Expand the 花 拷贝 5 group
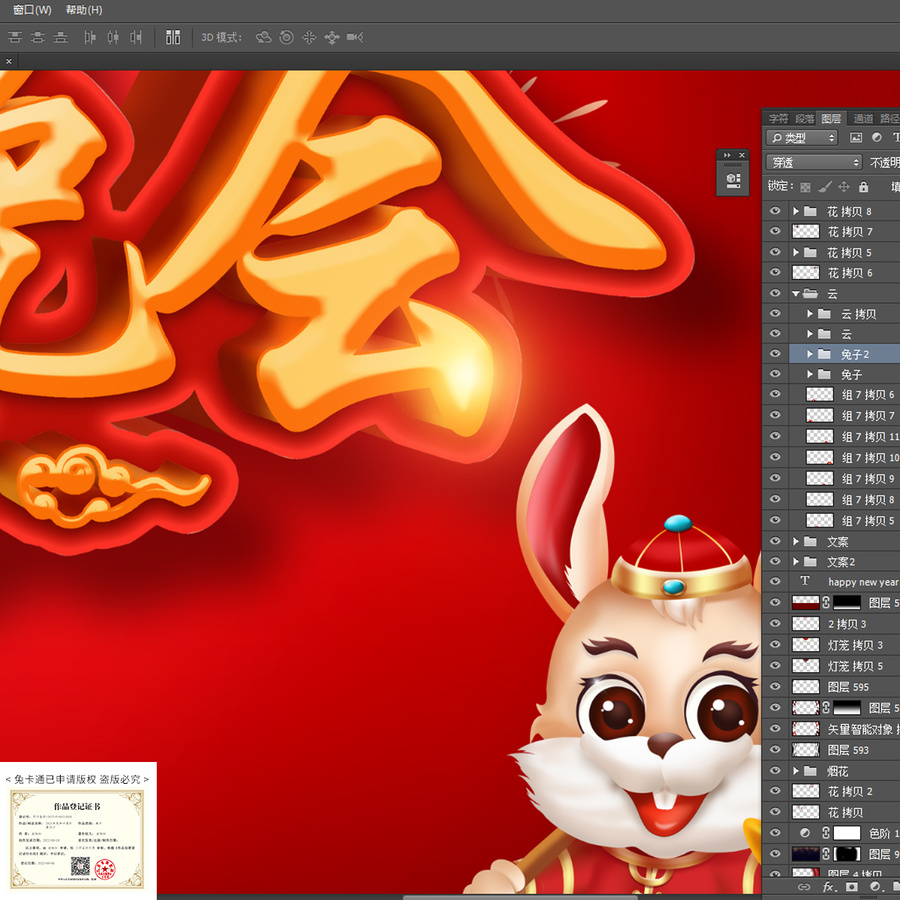The width and height of the screenshot is (900, 900). click(796, 252)
